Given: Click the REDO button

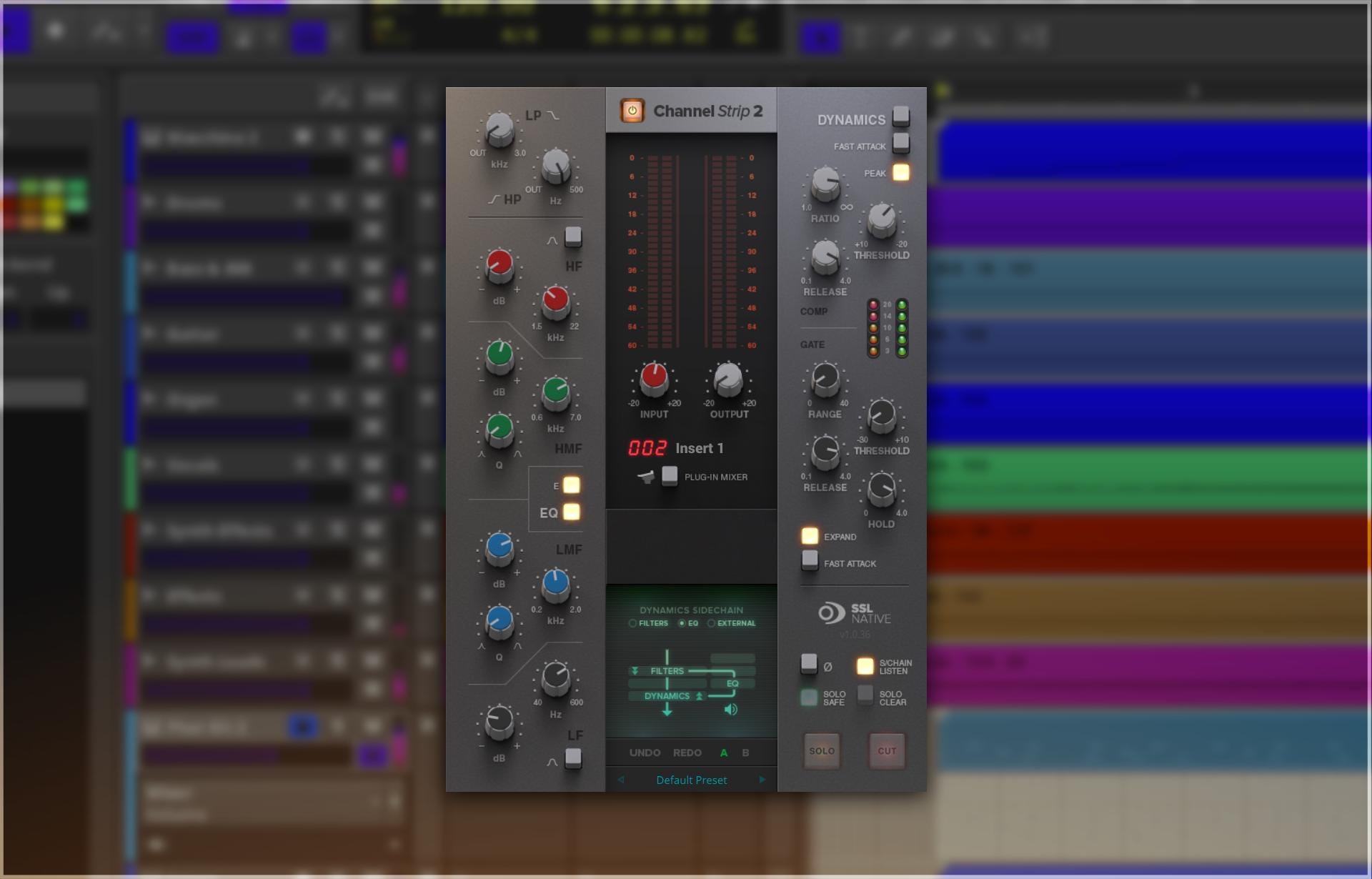Looking at the screenshot, I should click(687, 753).
